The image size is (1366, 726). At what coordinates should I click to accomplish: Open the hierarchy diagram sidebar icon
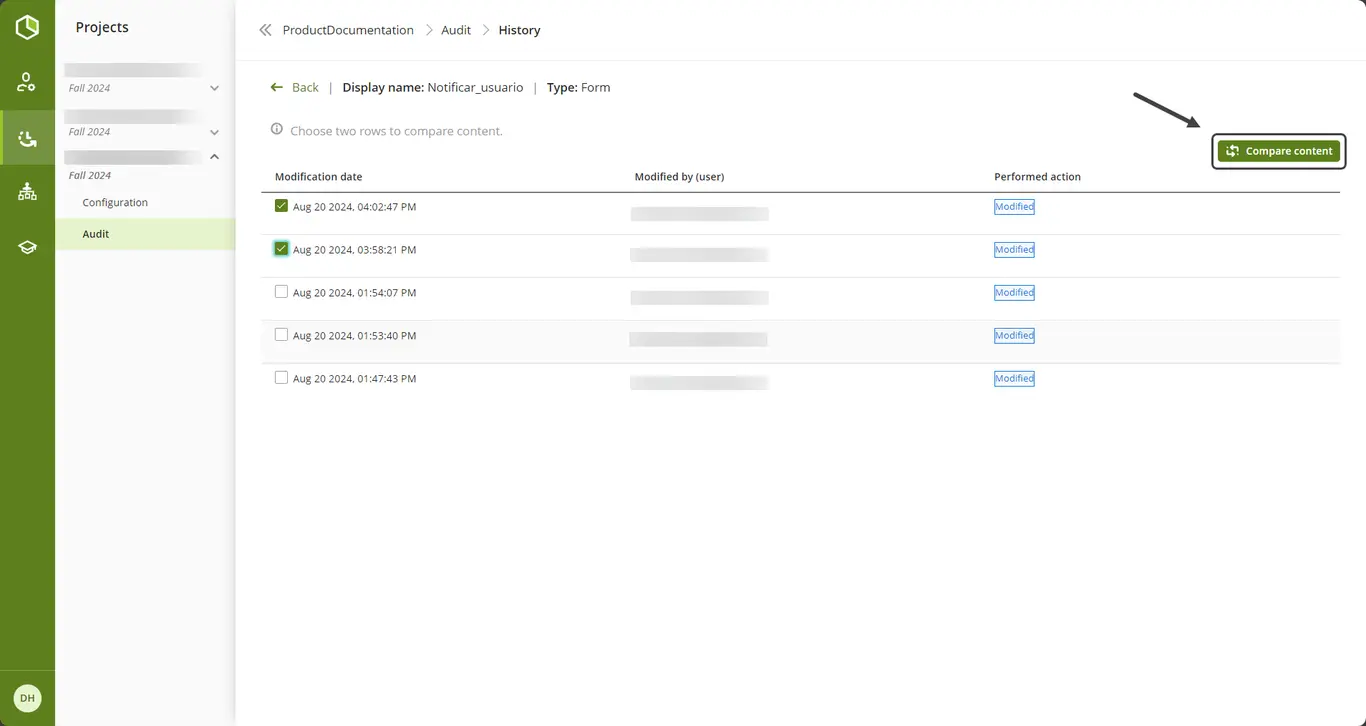(x=27, y=192)
